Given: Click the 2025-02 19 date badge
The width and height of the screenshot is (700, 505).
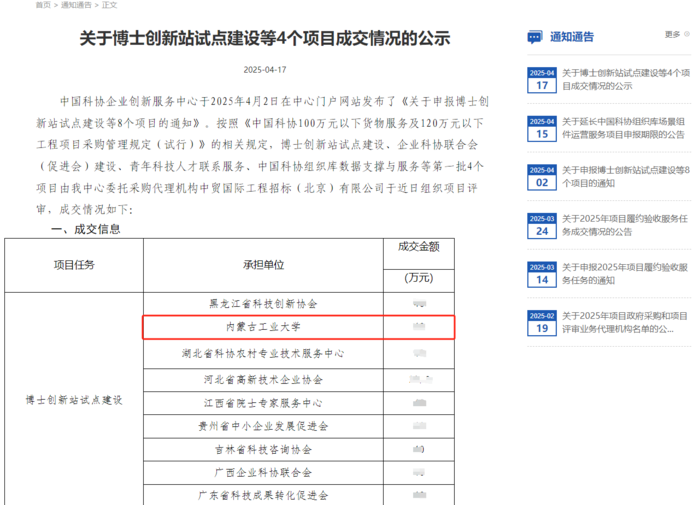Looking at the screenshot, I should tap(542, 322).
